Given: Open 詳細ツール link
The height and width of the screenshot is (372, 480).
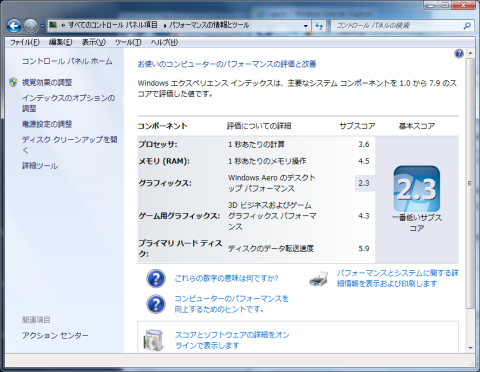Looking at the screenshot, I should coord(40,166).
